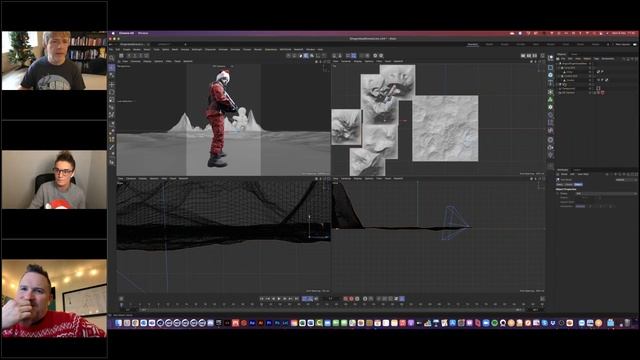Click the Play Forward button in the timeline
The image size is (640, 360).
pyautogui.click(x=279, y=299)
